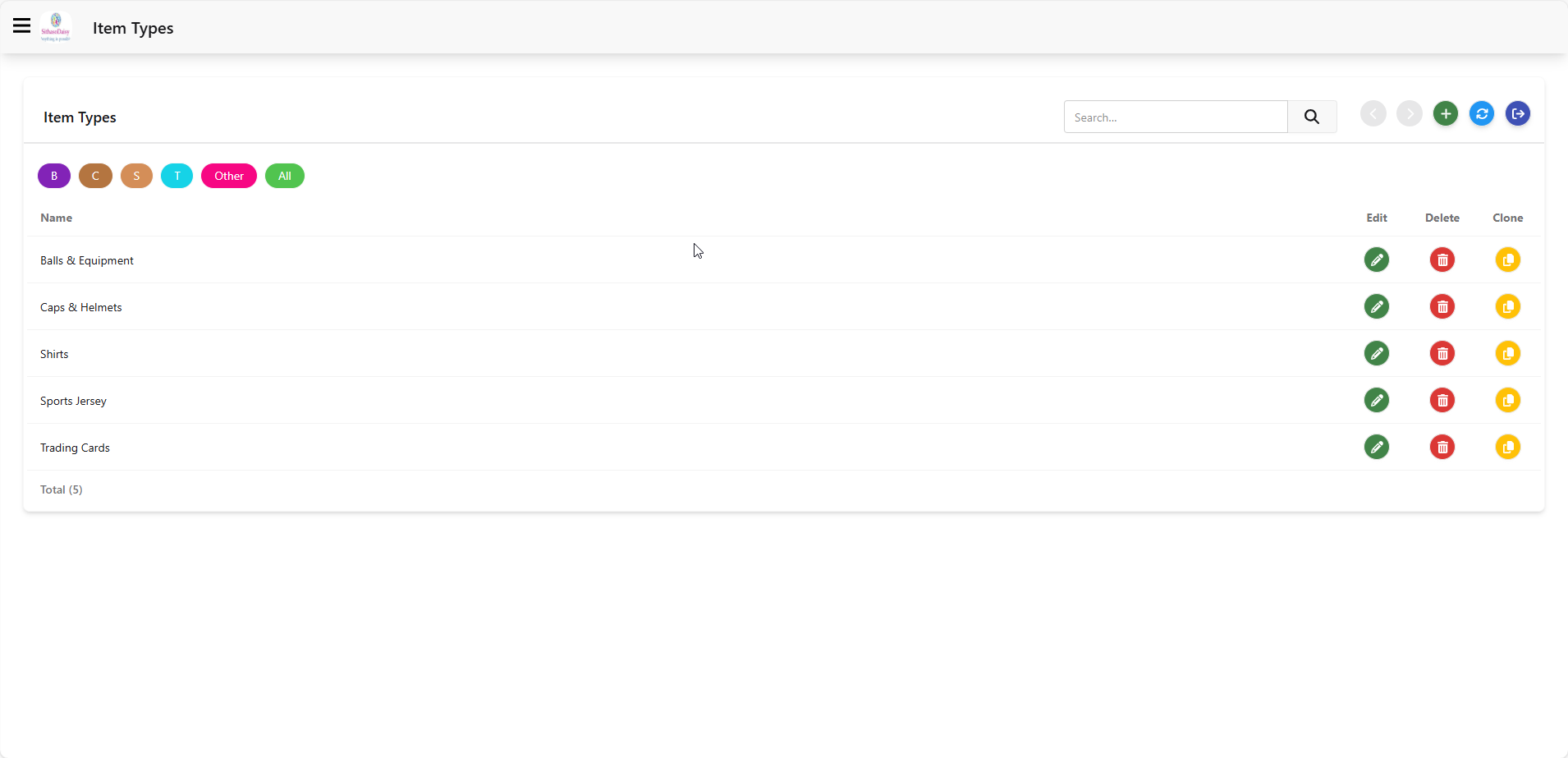Select the Other filter pill
The height and width of the screenshot is (758, 1568).
[229, 176]
